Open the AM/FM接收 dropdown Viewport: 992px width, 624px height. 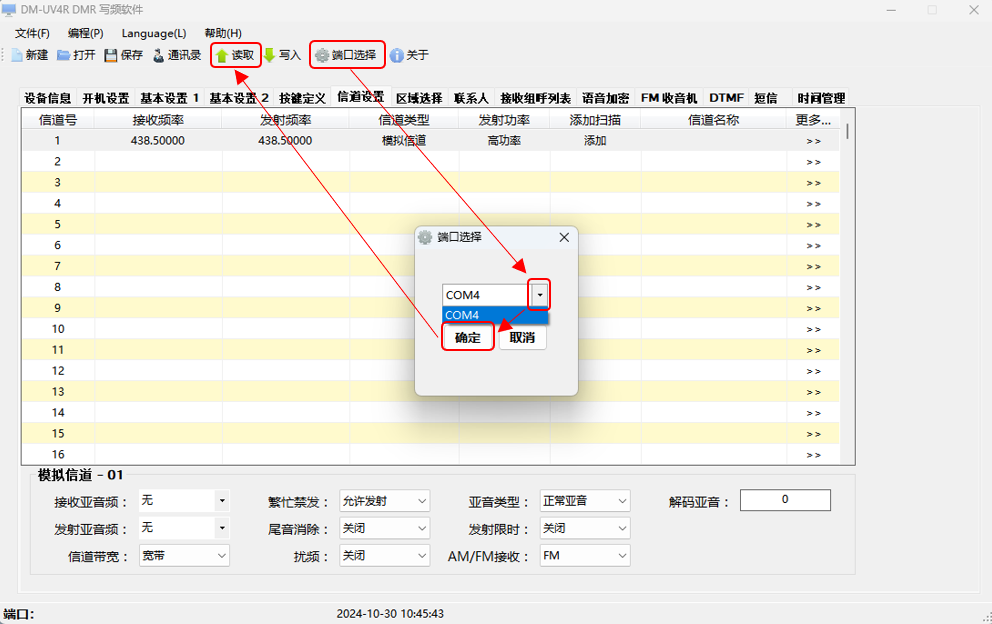621,555
